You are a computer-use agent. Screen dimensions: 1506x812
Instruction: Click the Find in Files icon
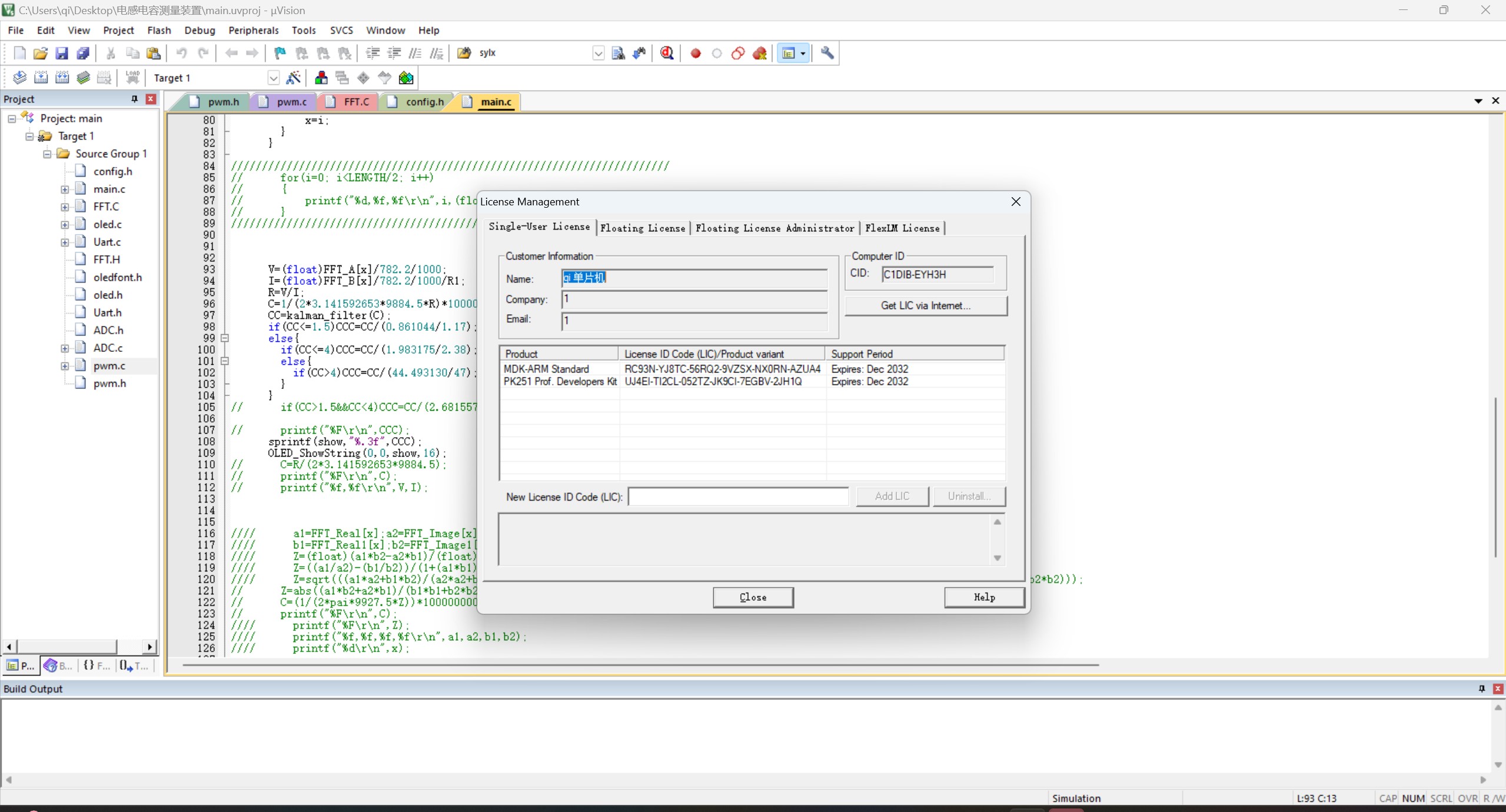coord(618,53)
